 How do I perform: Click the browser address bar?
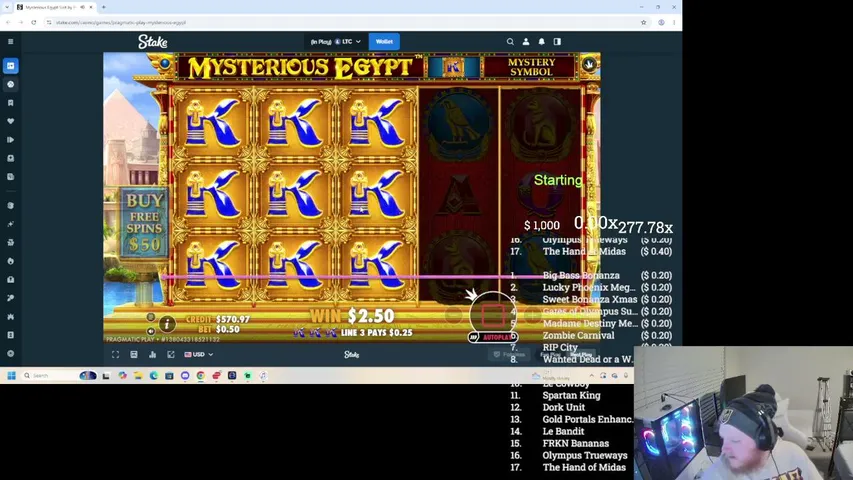[x=343, y=22]
